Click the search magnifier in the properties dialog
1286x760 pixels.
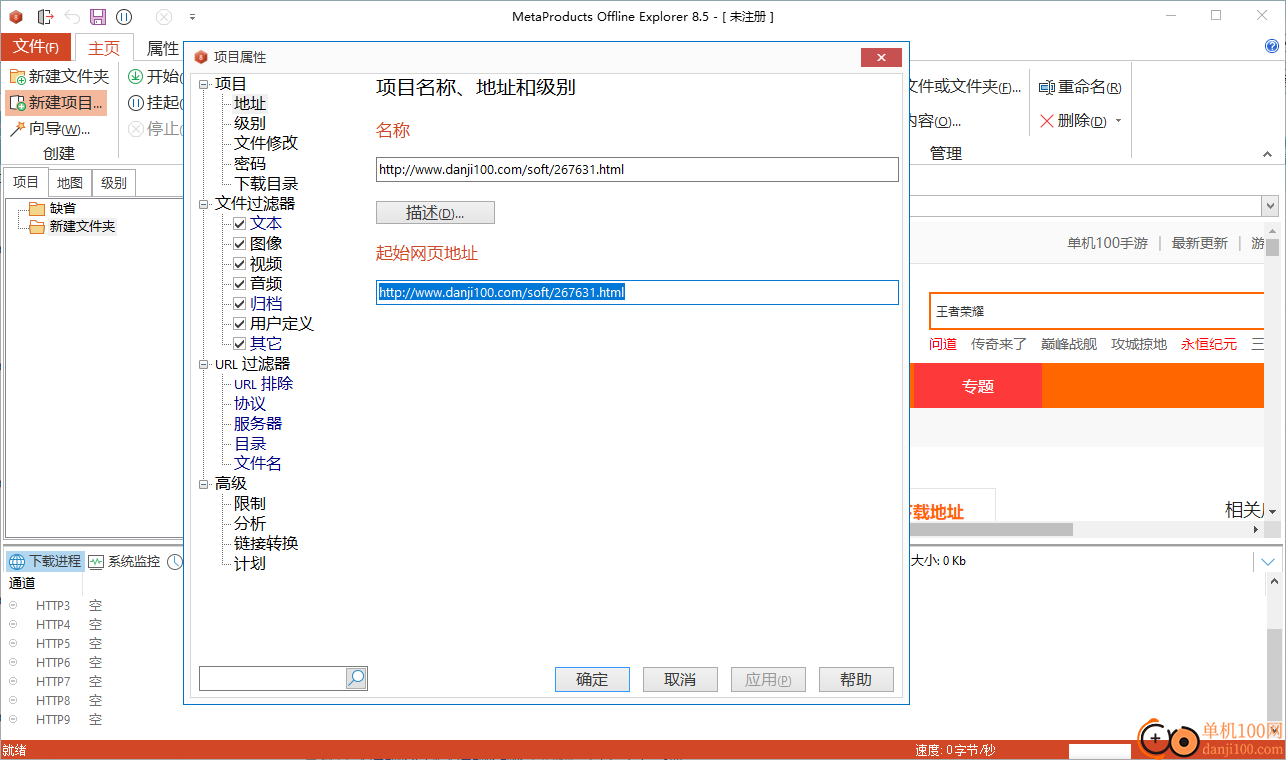pos(357,678)
